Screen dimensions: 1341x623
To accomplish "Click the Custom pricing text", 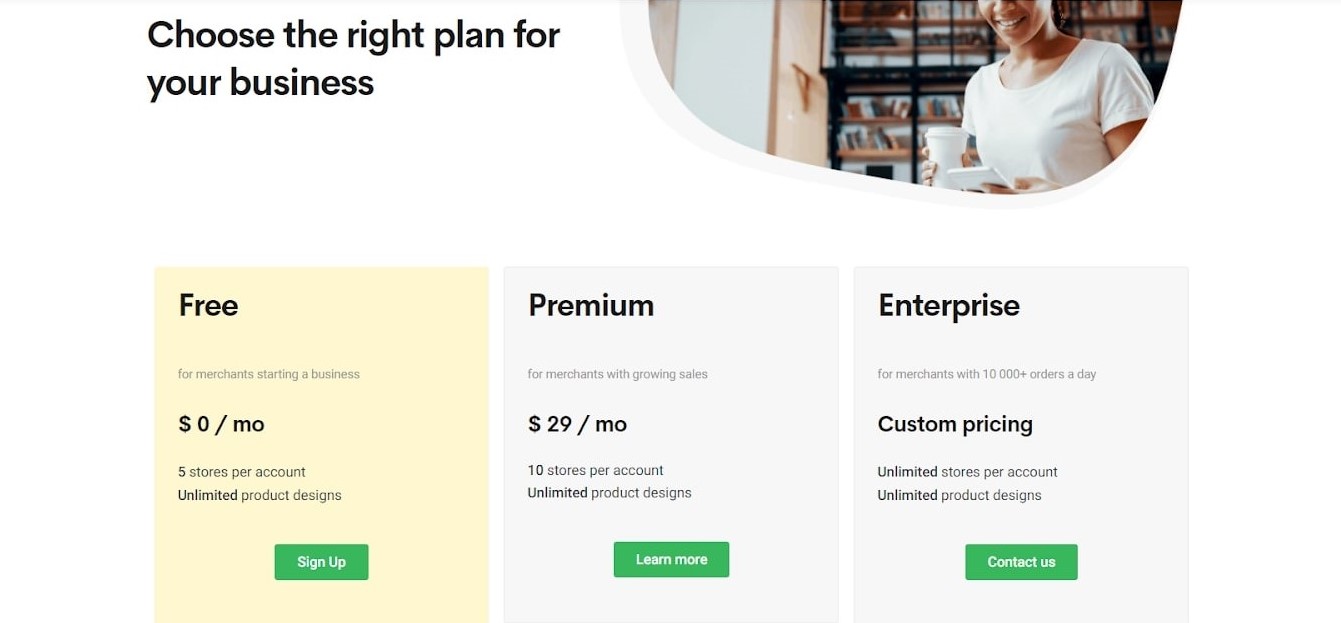I will [x=954, y=424].
